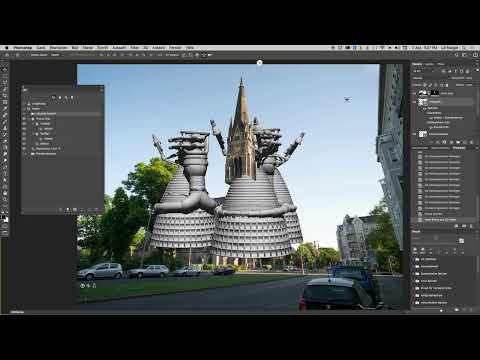Switch to the Pfade tab
Screen dimensions: 480x360
tap(441, 64)
